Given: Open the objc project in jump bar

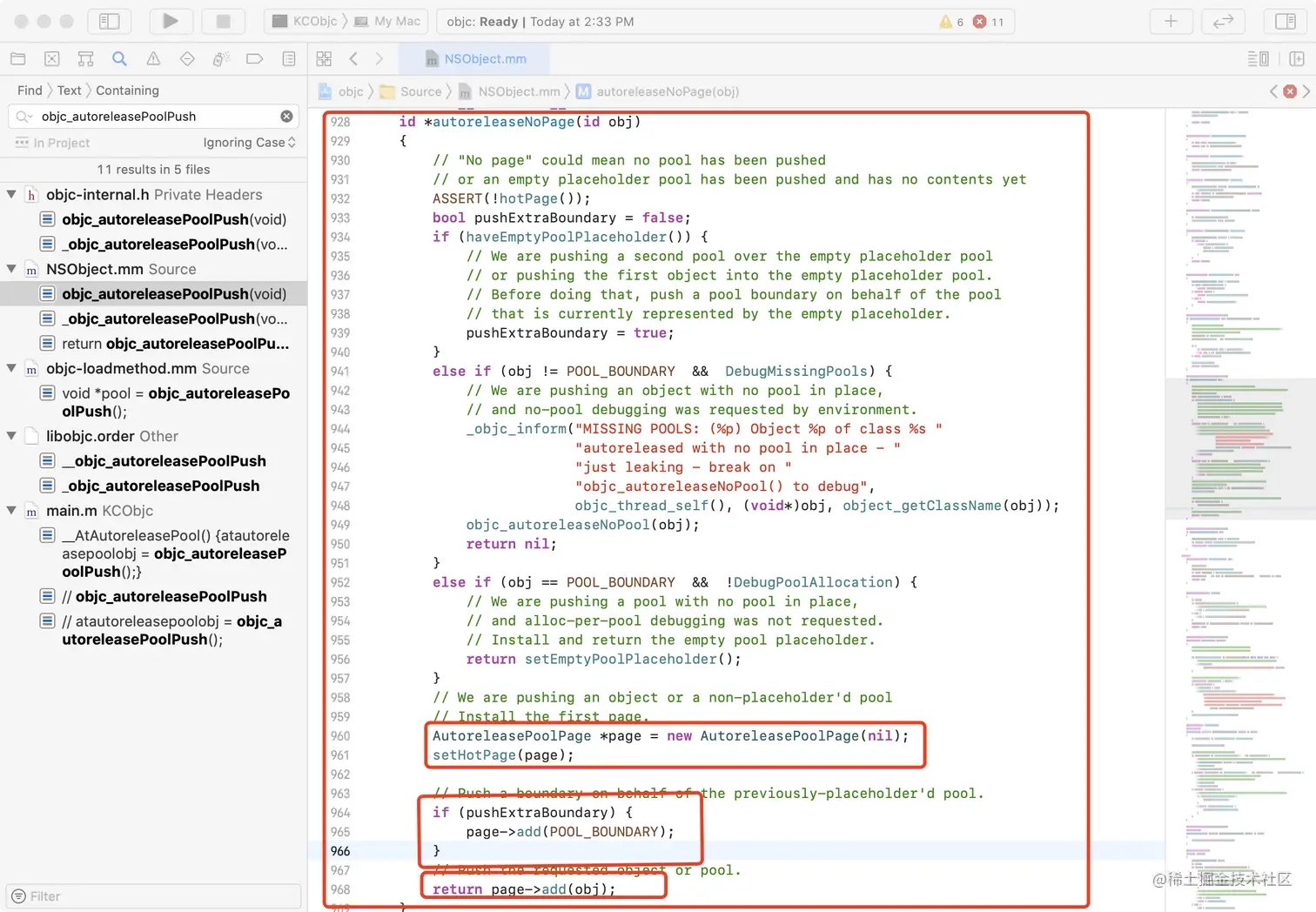Looking at the screenshot, I should [341, 91].
